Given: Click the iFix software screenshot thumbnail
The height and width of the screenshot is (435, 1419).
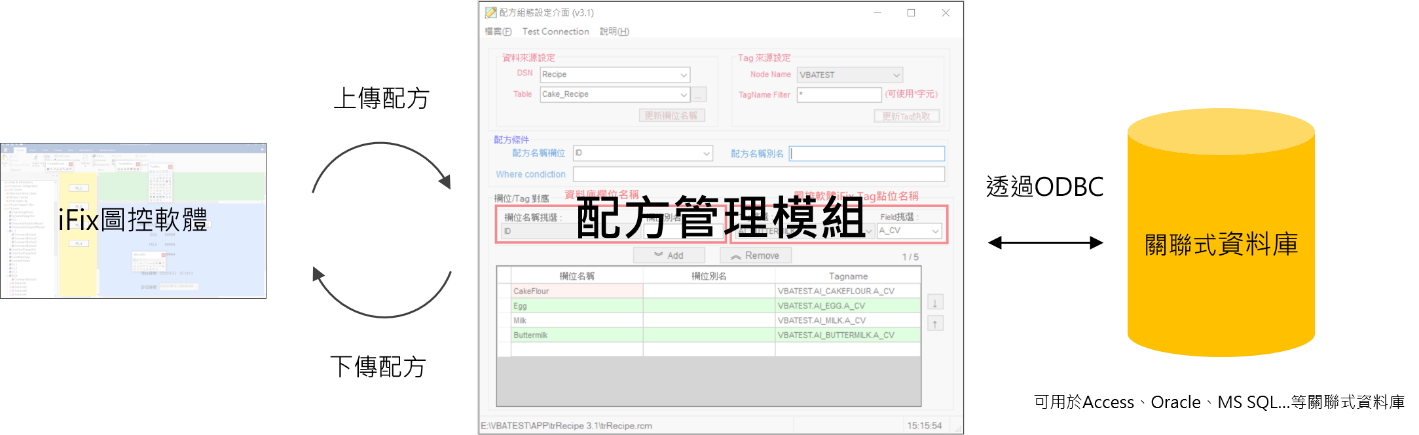Looking at the screenshot, I should [x=133, y=220].
